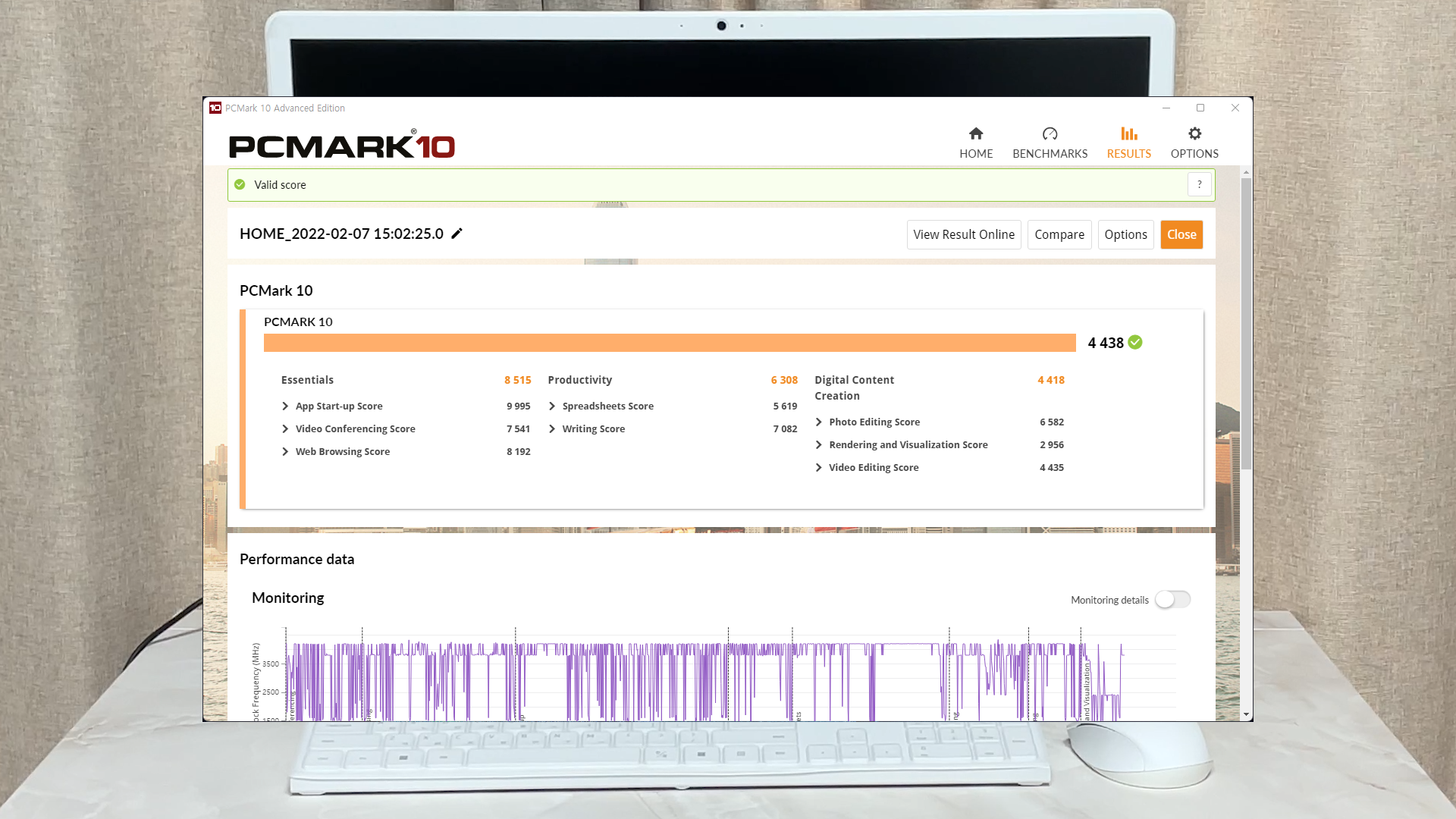The image size is (1456, 819).
Task: Open Options via the gear icon
Action: click(x=1194, y=134)
